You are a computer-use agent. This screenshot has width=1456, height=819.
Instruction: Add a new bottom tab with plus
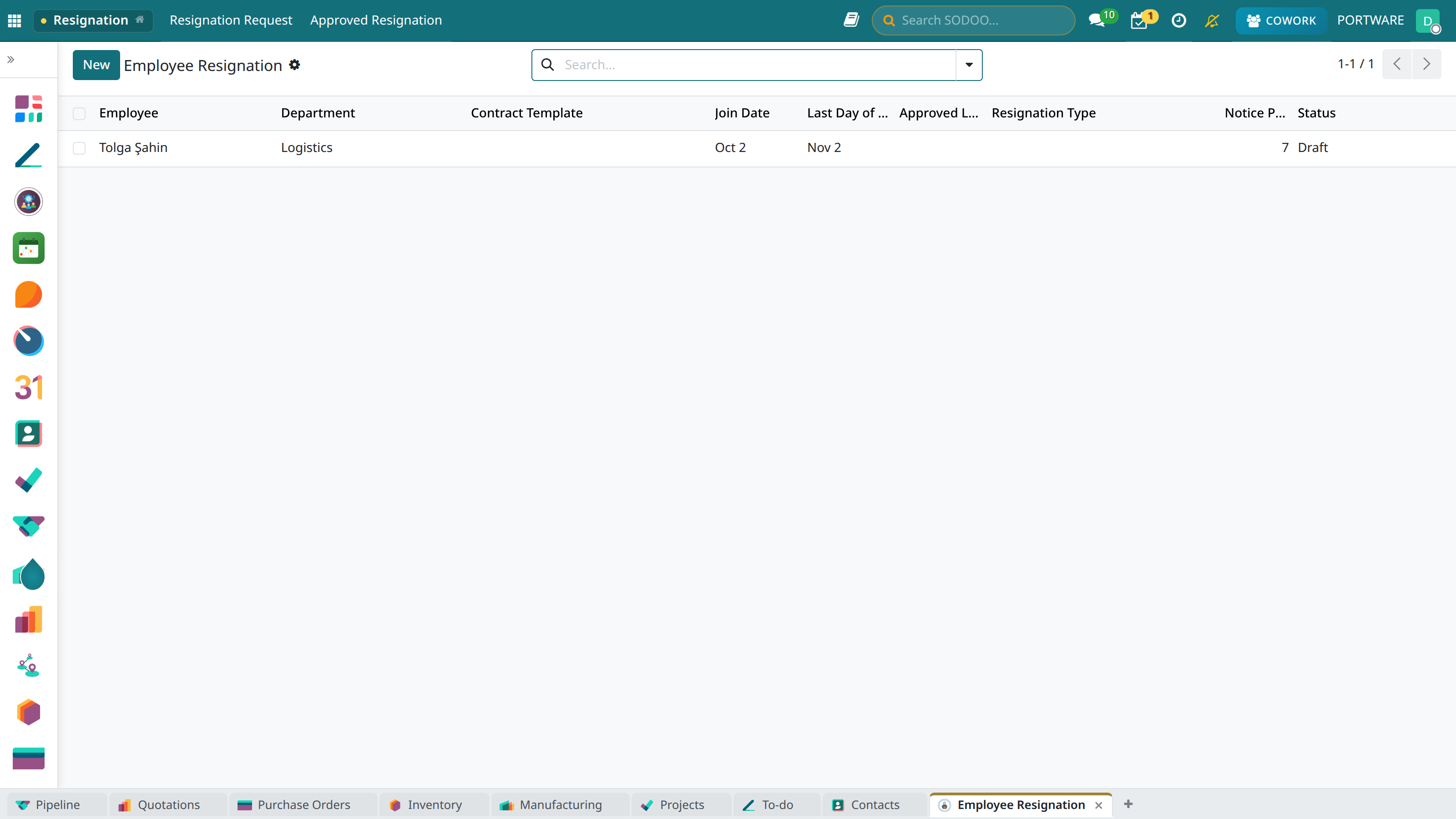pyautogui.click(x=1128, y=804)
